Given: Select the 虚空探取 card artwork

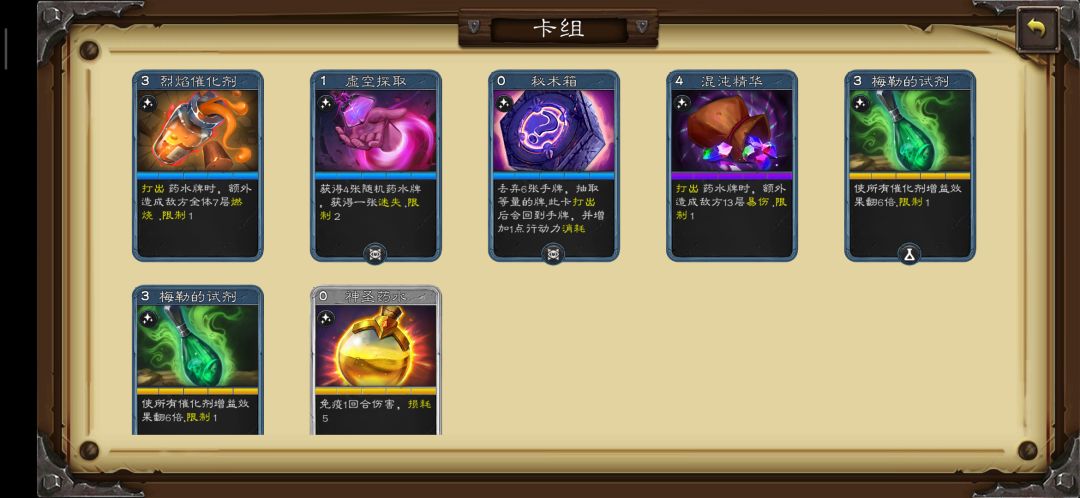Looking at the screenshot, I should 375,131.
